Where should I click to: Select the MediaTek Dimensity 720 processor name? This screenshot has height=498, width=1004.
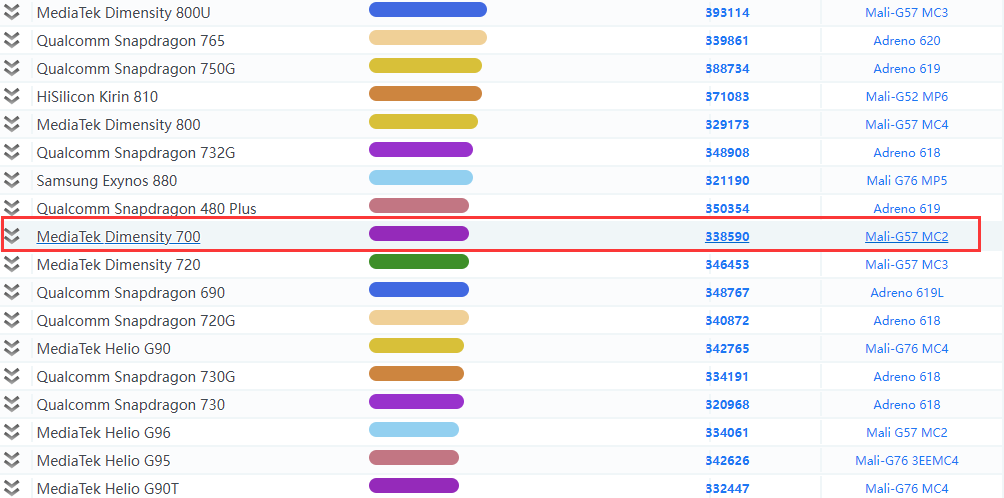point(118,265)
